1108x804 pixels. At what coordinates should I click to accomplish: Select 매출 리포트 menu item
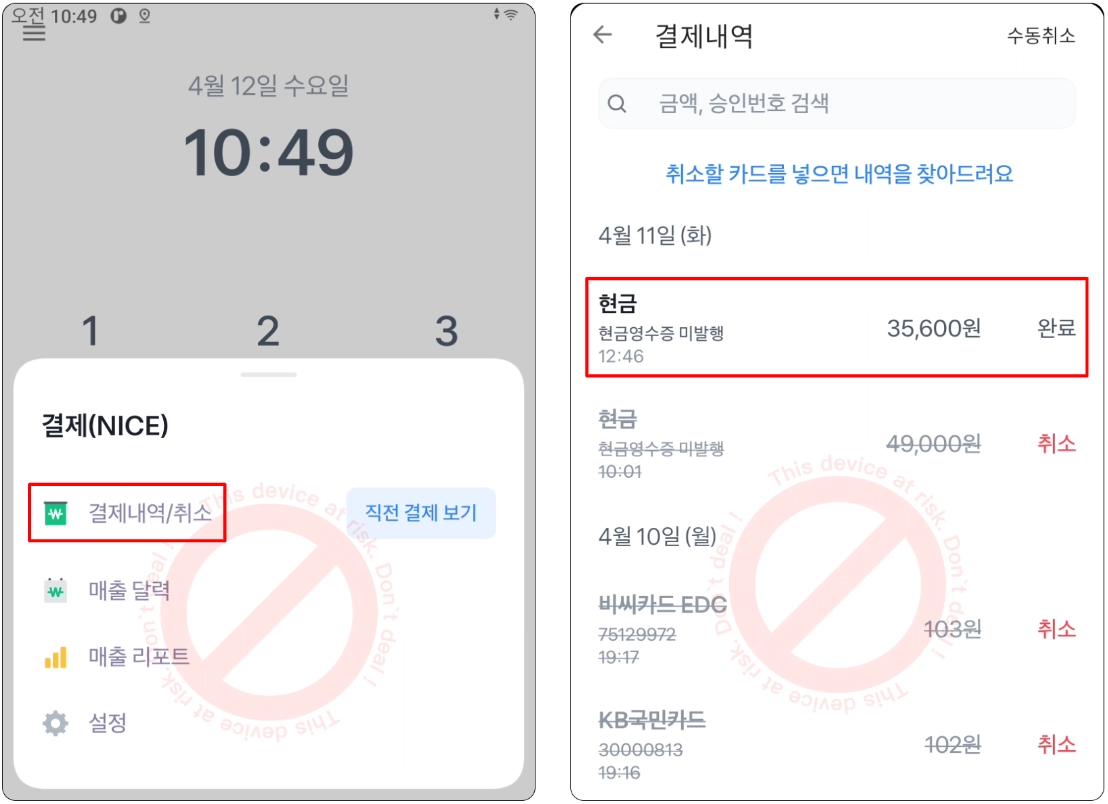[x=139, y=657]
